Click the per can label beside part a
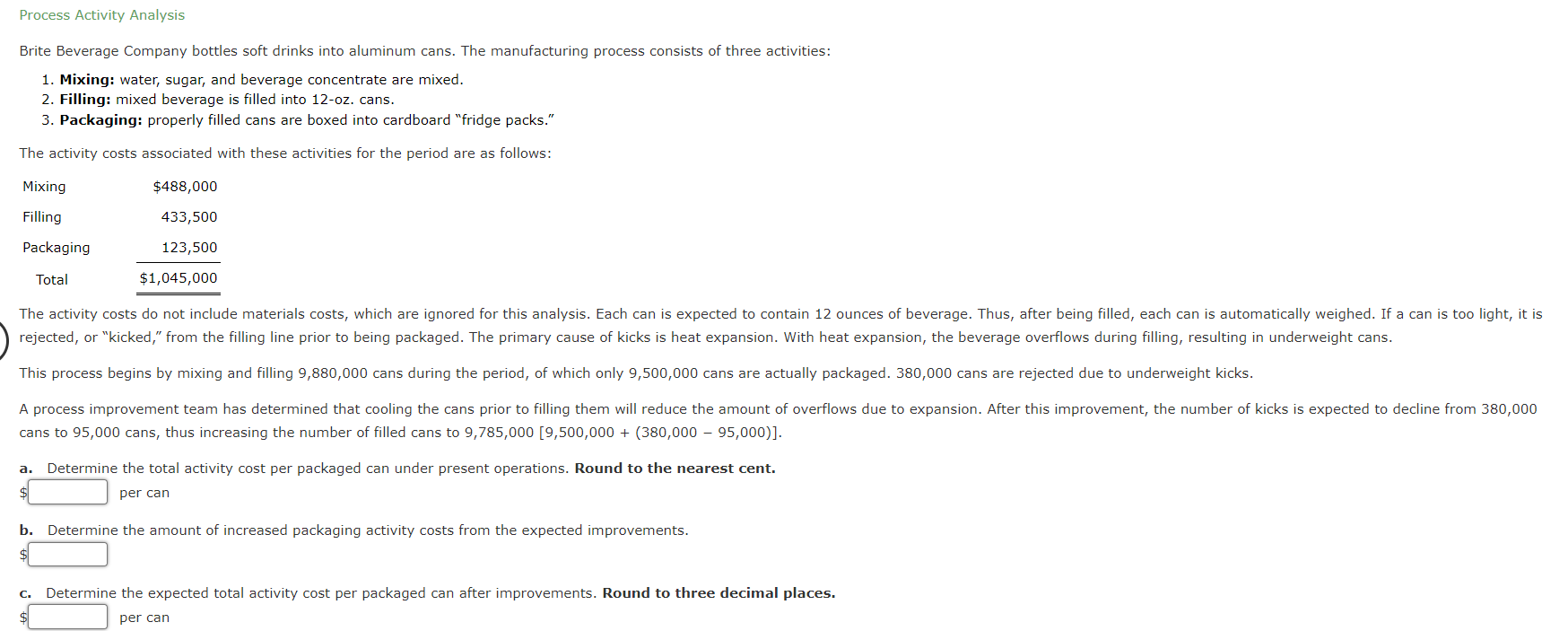1568x631 pixels. tap(144, 492)
